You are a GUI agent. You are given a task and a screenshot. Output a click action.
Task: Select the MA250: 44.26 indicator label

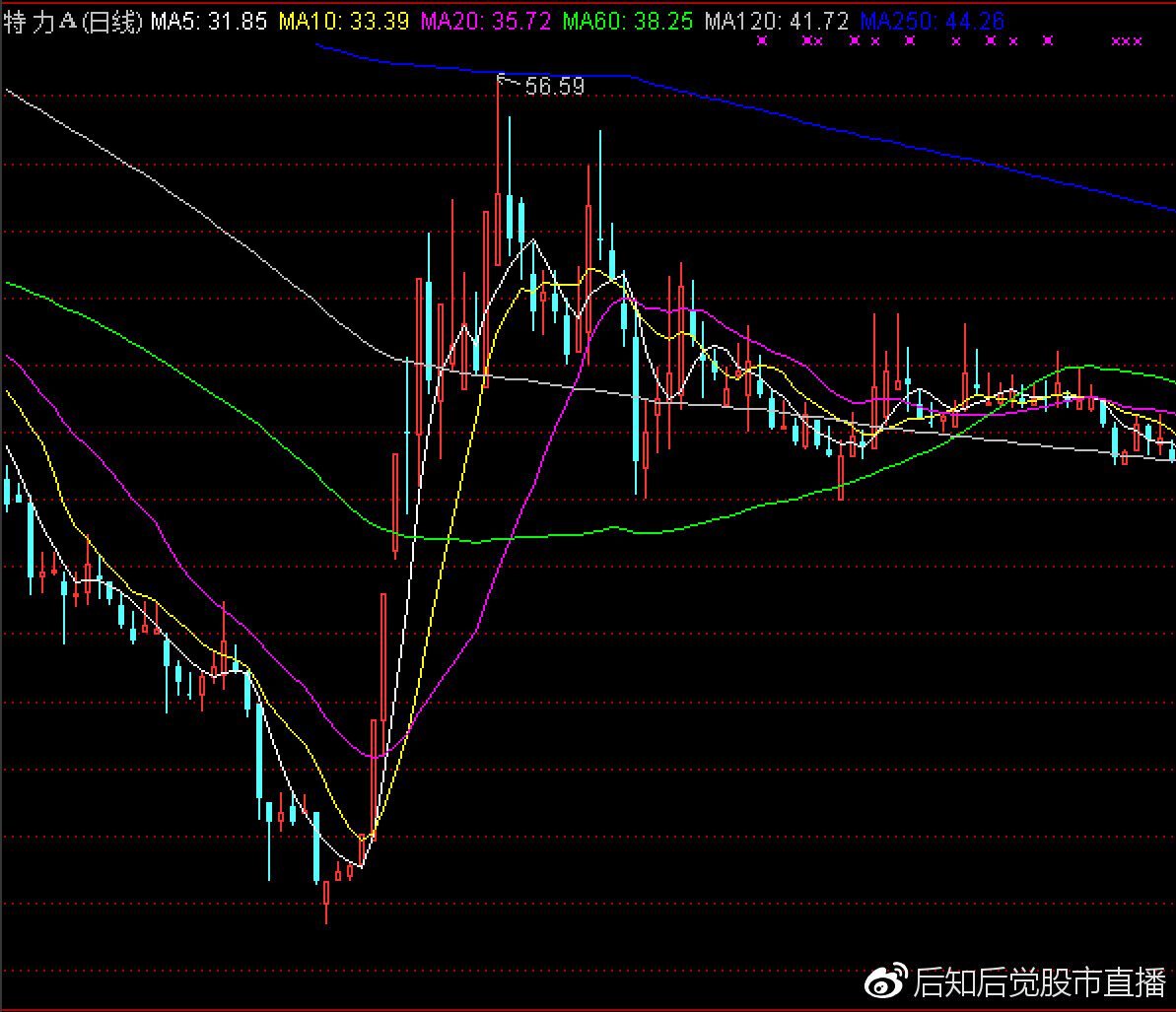coord(933,21)
